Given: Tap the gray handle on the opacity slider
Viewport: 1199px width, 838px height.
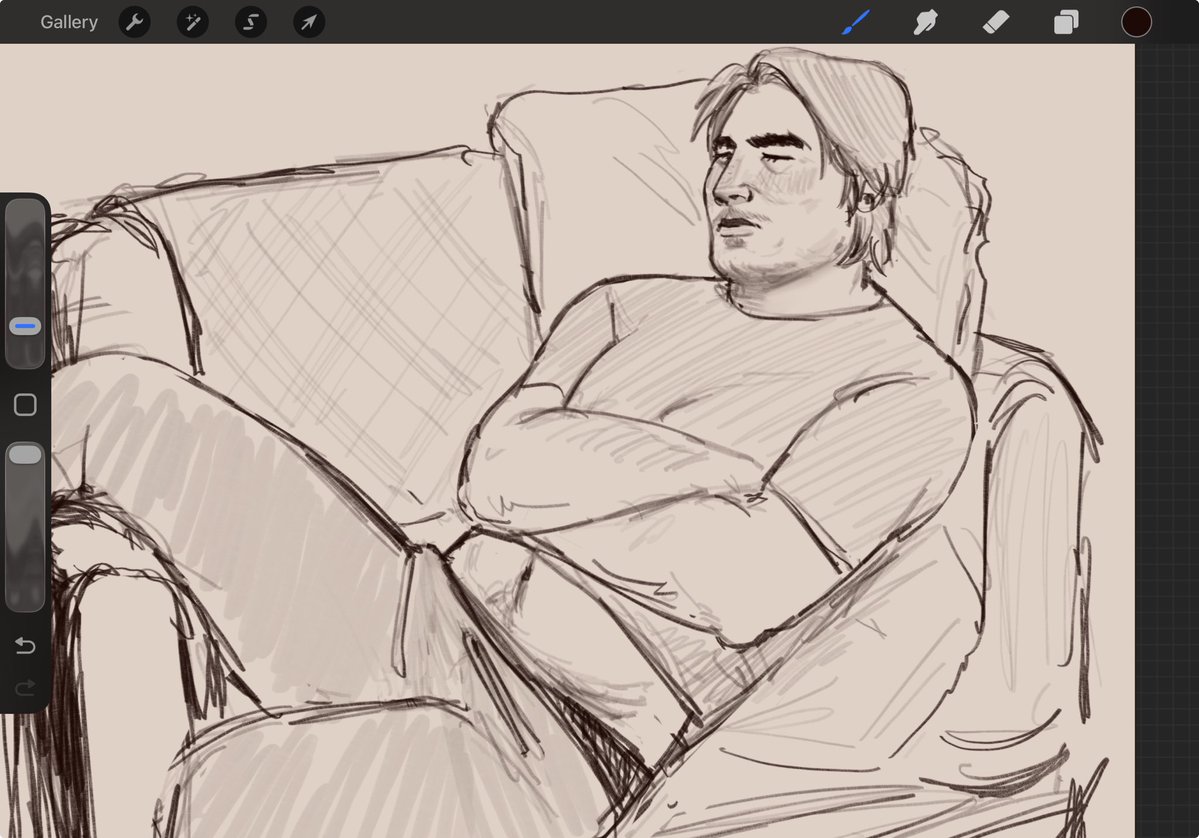Looking at the screenshot, I should (x=25, y=453).
